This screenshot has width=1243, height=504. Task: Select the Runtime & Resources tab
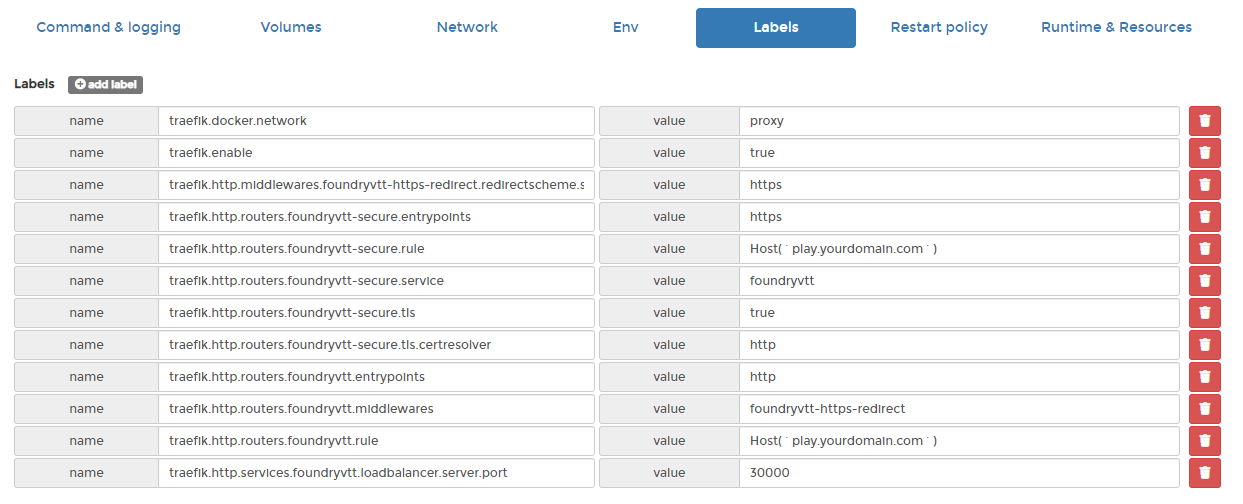click(x=1116, y=28)
